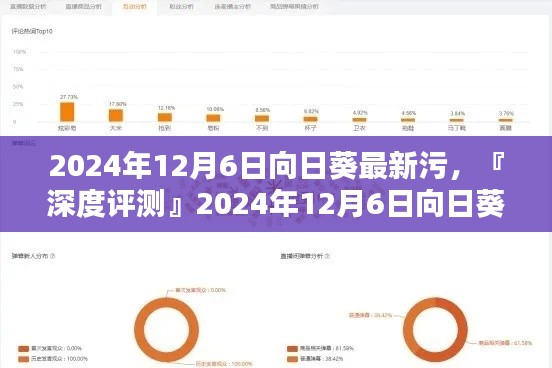Screen dimensions: 552x368
Task: Click the 评论热词Top10 chart title
Action: point(32,31)
